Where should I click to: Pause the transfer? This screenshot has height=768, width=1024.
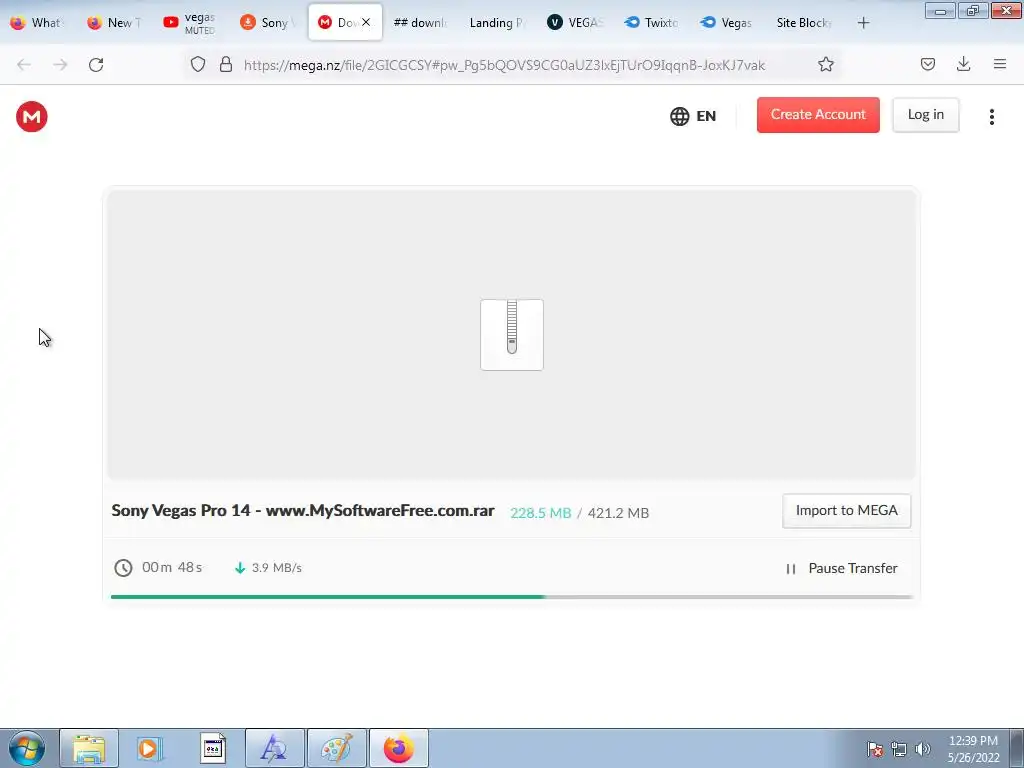click(842, 568)
